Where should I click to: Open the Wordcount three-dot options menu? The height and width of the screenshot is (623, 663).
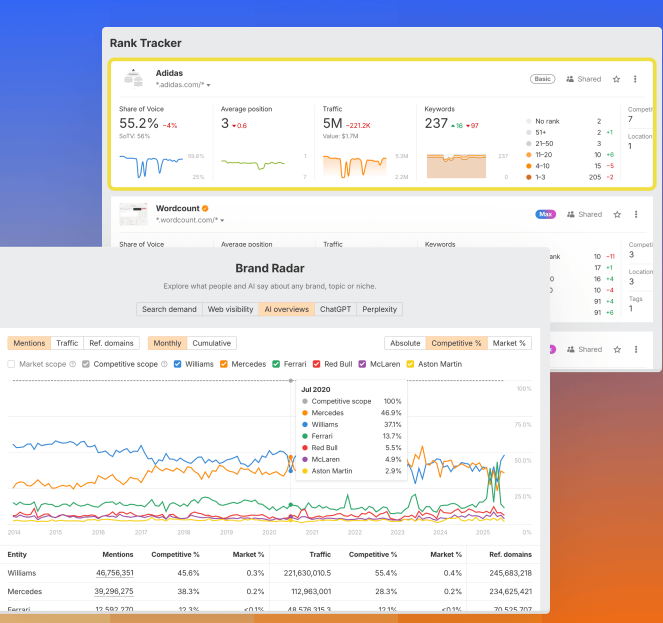[635, 214]
